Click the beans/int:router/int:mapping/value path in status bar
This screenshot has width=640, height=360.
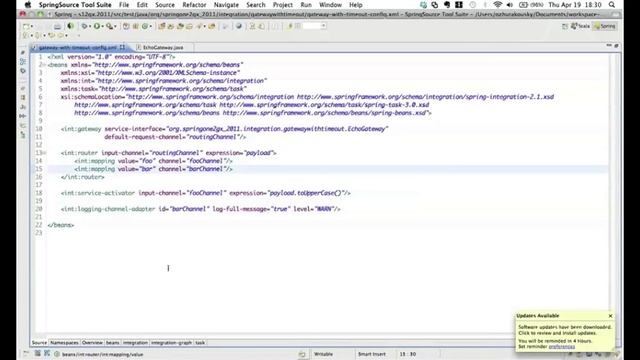point(102,355)
